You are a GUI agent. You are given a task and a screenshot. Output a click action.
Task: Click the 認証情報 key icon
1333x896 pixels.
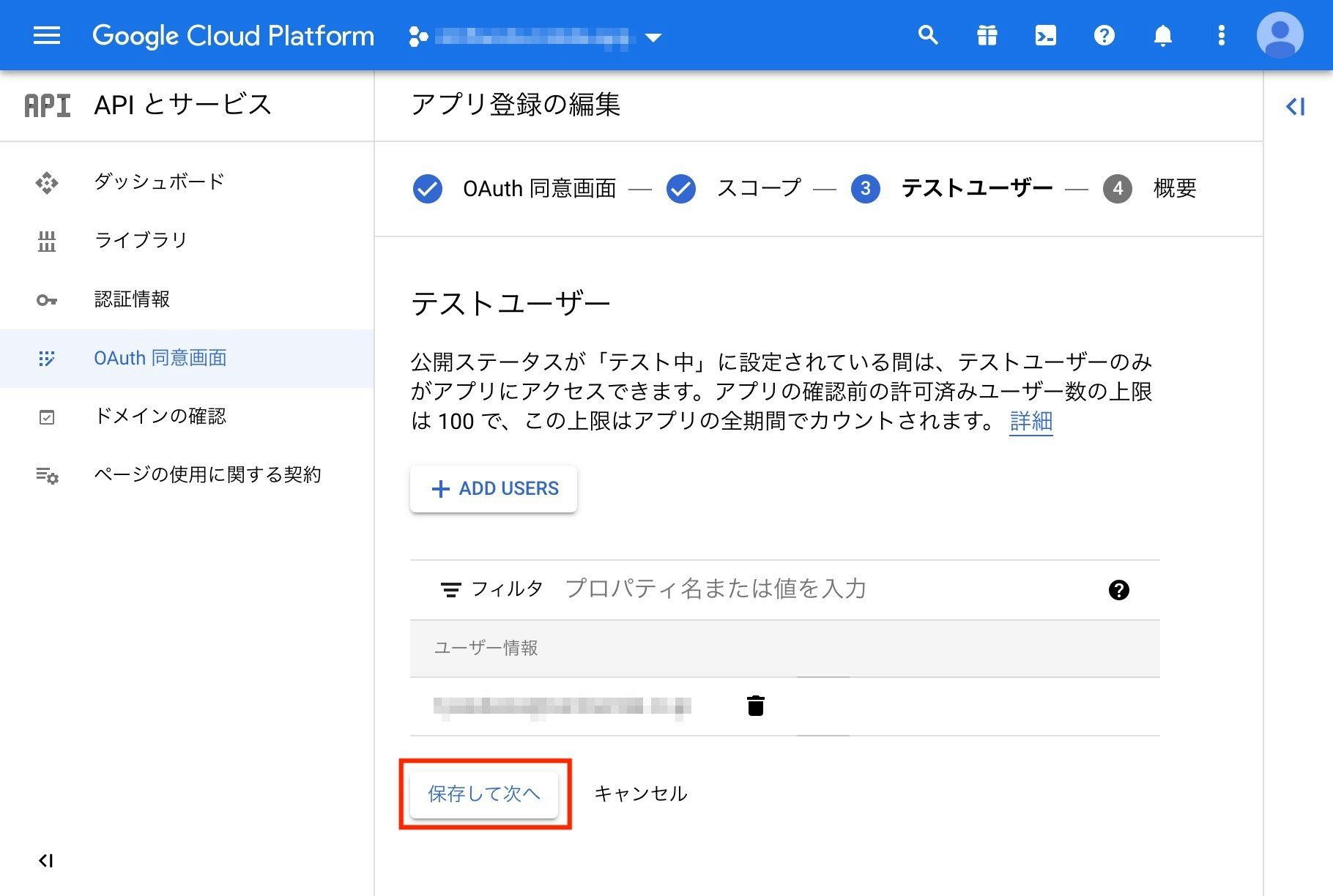[47, 300]
